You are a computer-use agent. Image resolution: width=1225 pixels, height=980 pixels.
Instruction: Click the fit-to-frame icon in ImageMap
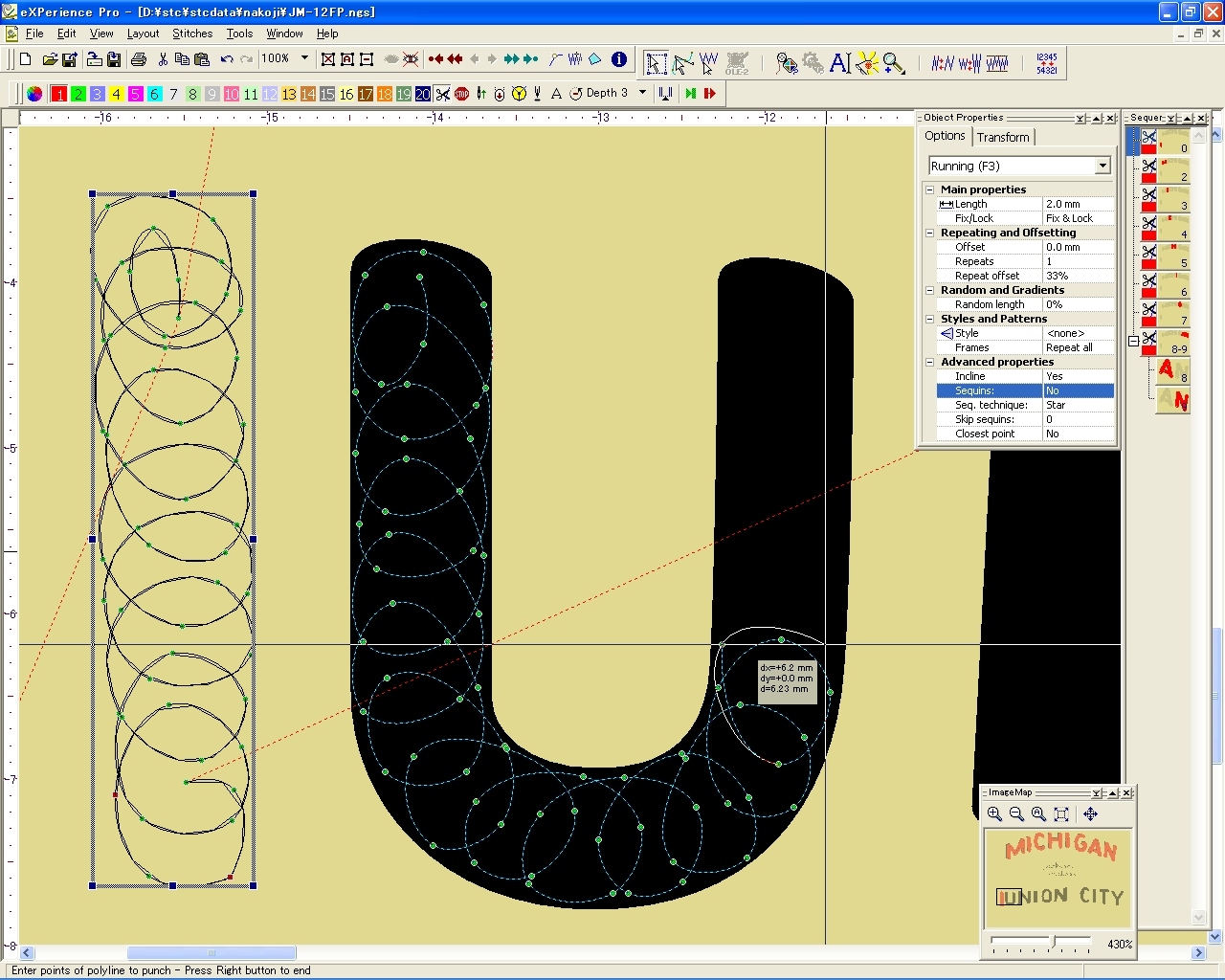point(1061,813)
